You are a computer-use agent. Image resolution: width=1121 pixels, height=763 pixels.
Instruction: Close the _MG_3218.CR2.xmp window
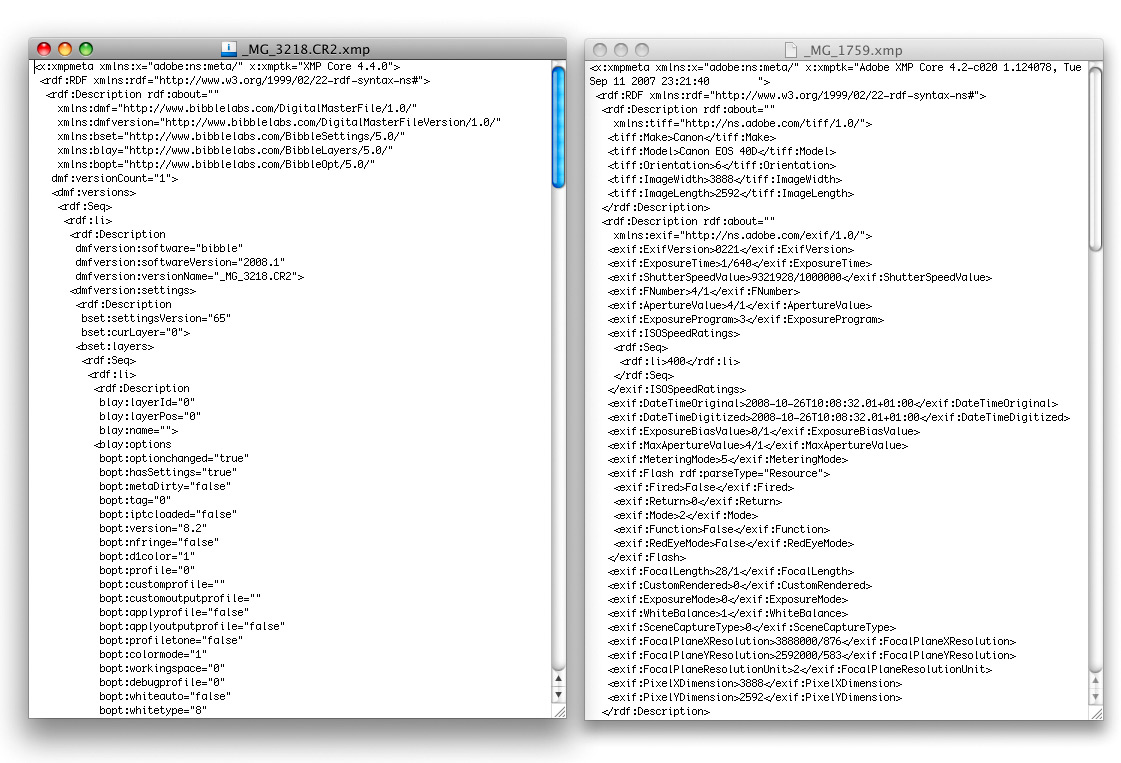point(44,49)
